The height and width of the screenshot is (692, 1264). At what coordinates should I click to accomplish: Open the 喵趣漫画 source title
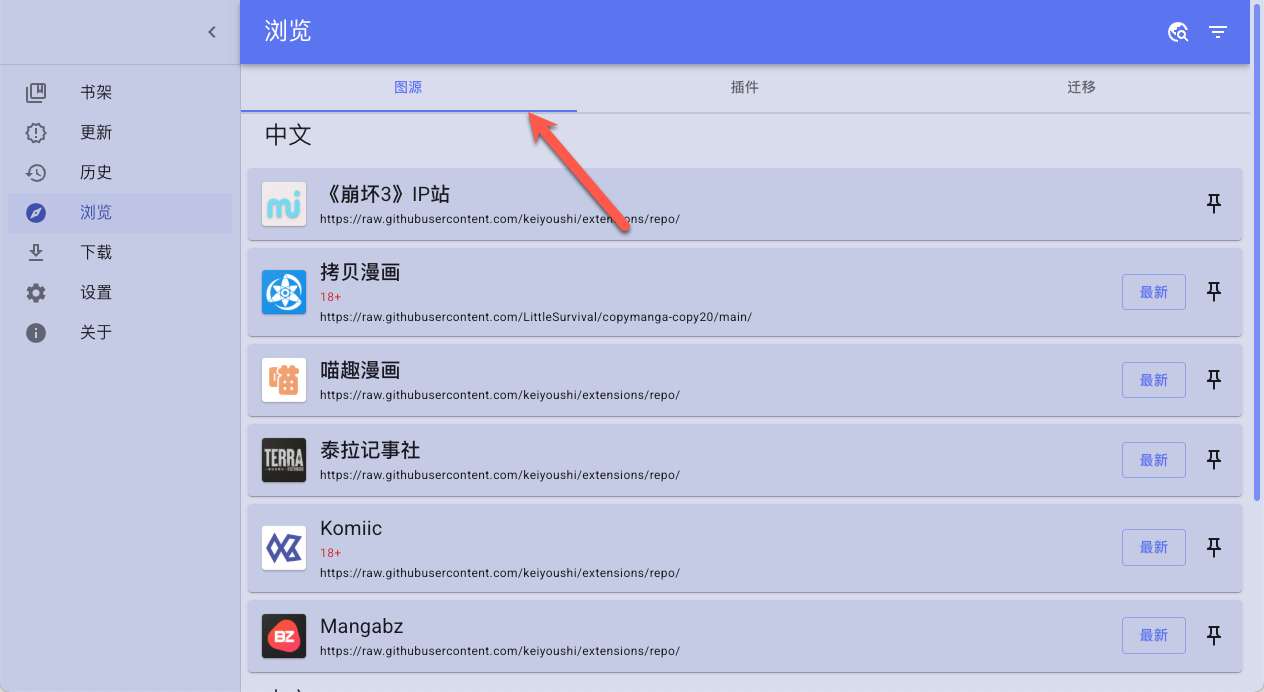[360, 370]
